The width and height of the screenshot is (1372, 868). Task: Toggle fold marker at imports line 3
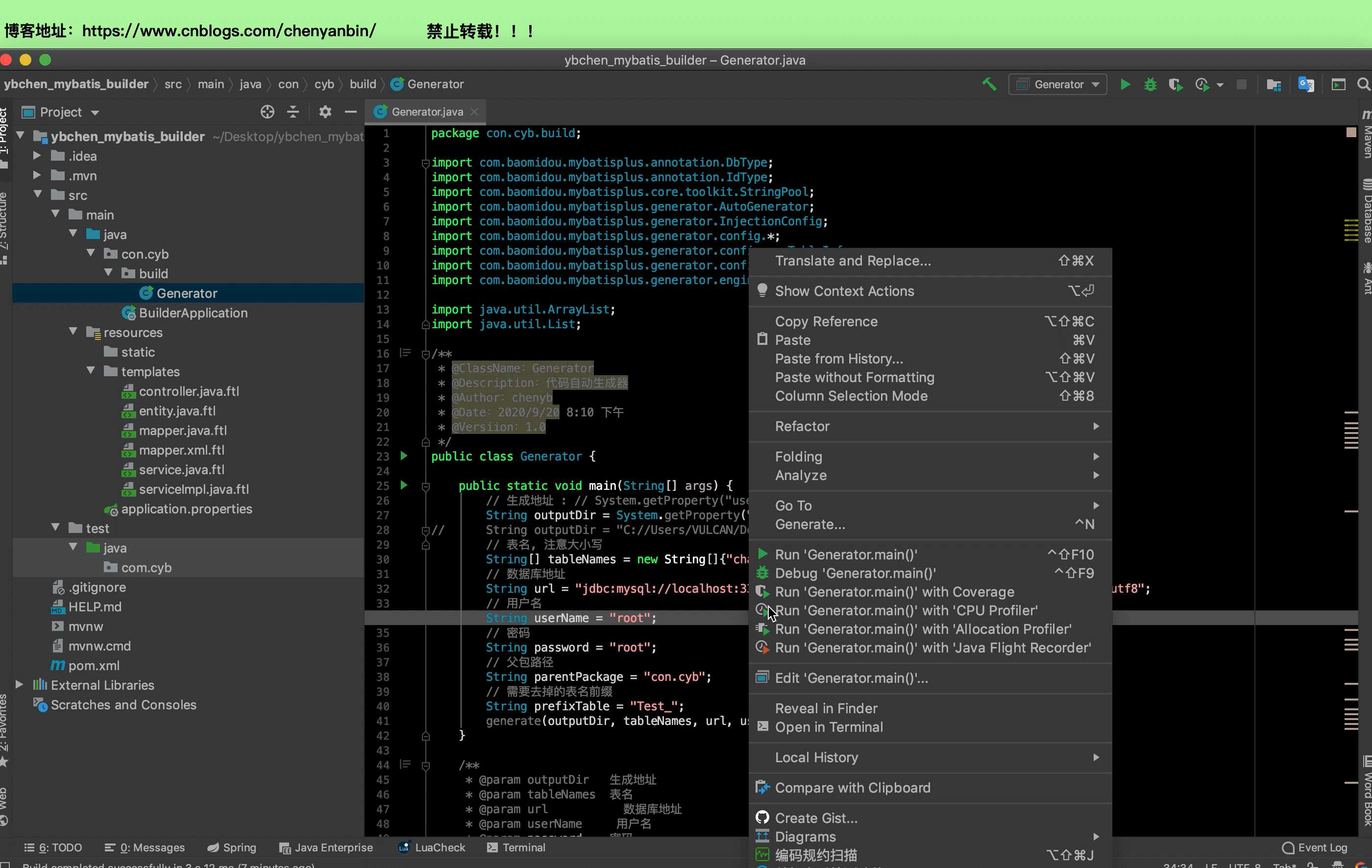pyautogui.click(x=425, y=163)
